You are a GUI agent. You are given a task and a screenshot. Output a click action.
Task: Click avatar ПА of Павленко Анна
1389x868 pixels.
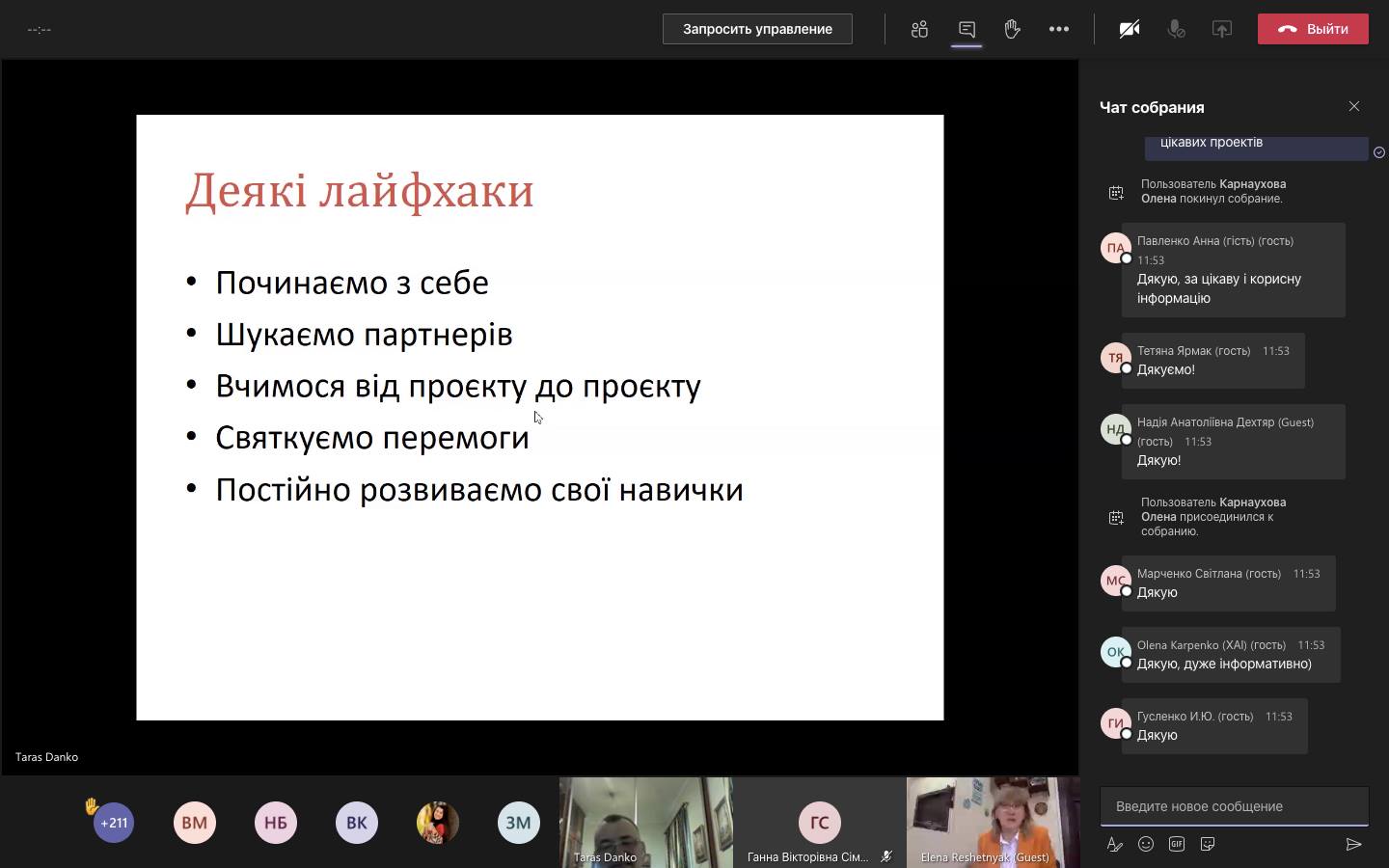[x=1116, y=248]
